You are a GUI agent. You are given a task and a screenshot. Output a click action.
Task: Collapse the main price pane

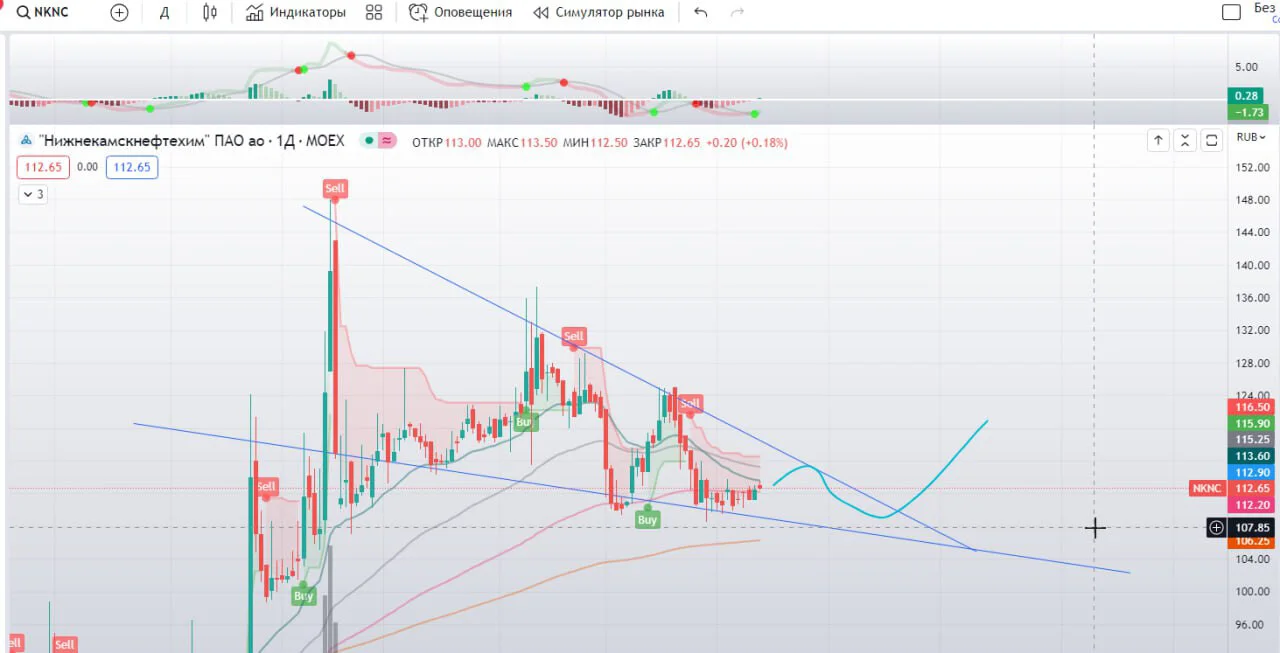(1185, 140)
